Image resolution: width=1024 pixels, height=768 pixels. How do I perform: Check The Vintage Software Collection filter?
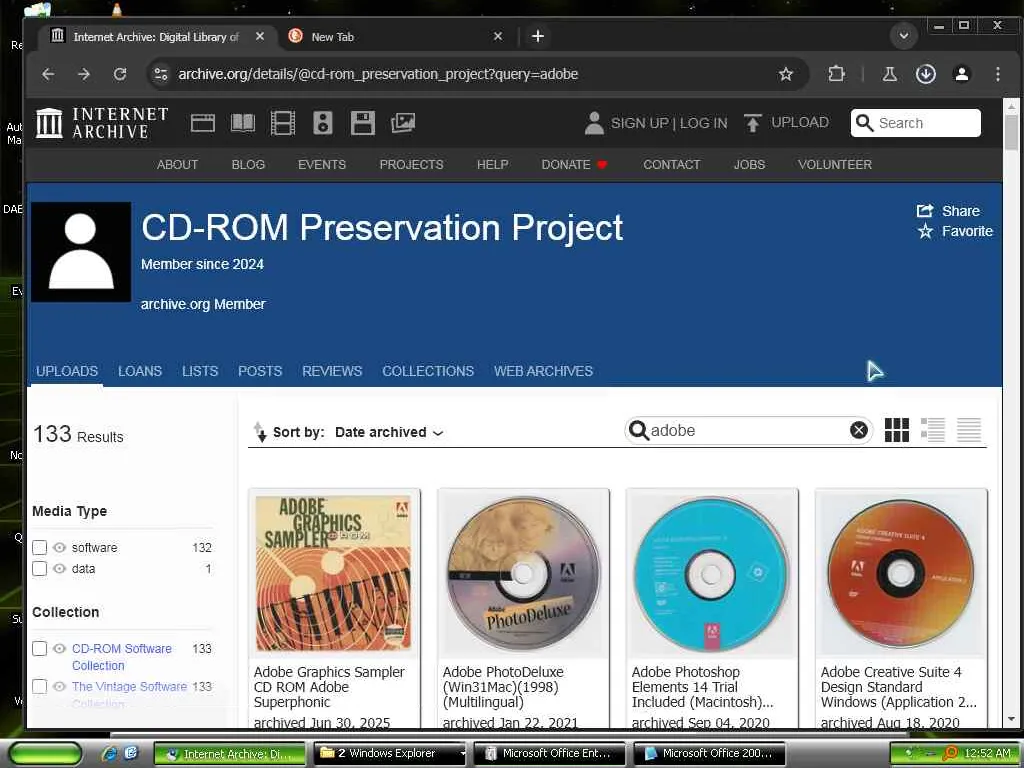[x=40, y=686]
